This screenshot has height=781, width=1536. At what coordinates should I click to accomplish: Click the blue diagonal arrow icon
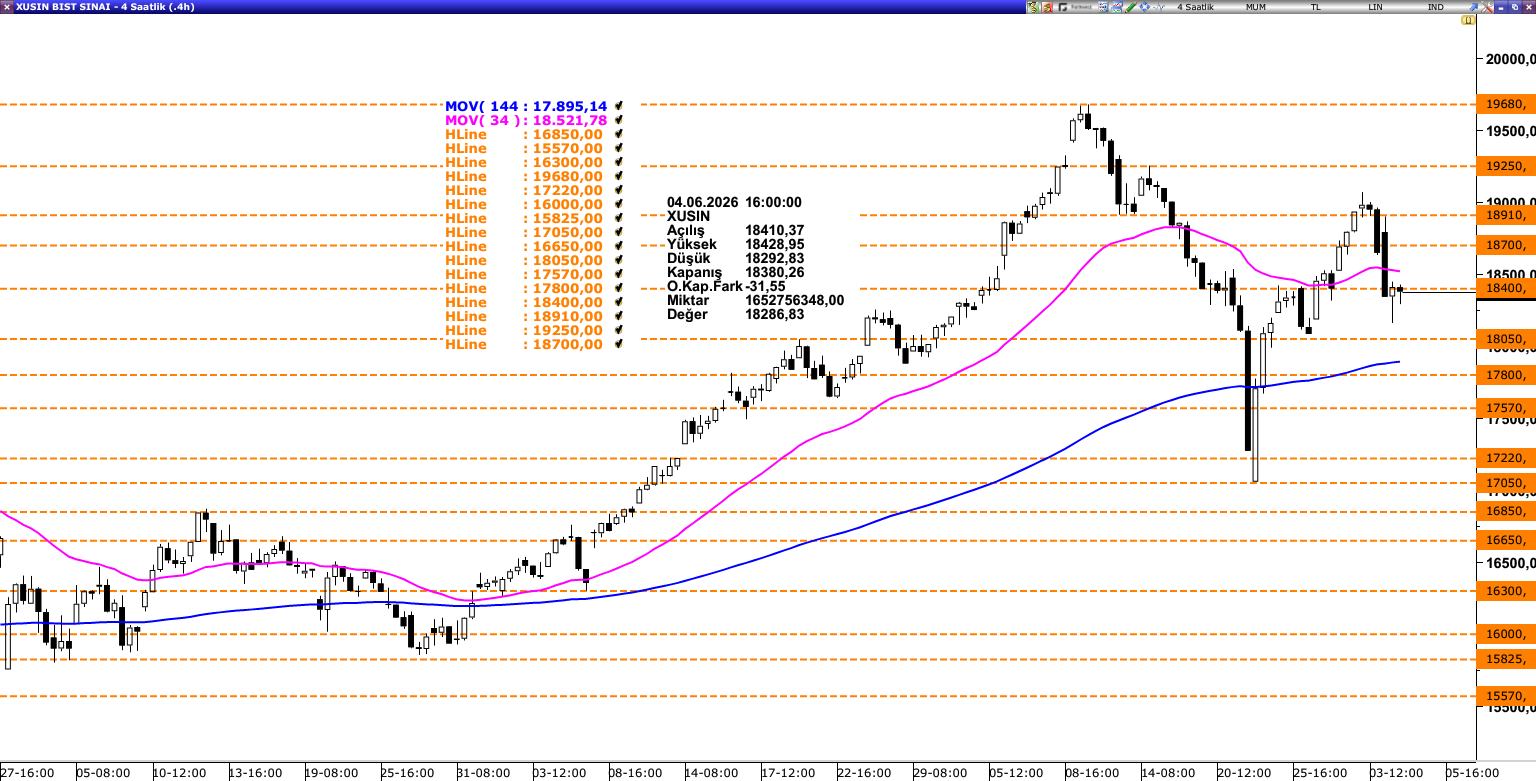[x=1473, y=7]
